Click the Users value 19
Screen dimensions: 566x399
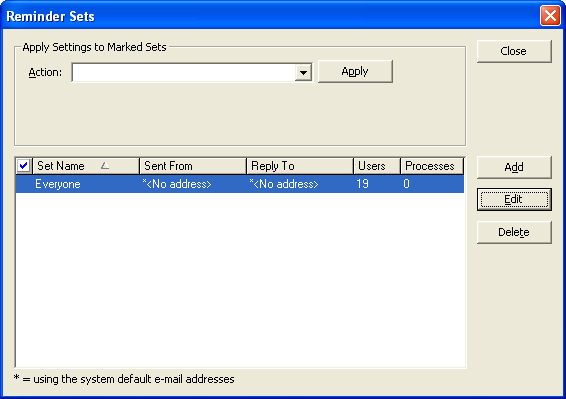362,184
